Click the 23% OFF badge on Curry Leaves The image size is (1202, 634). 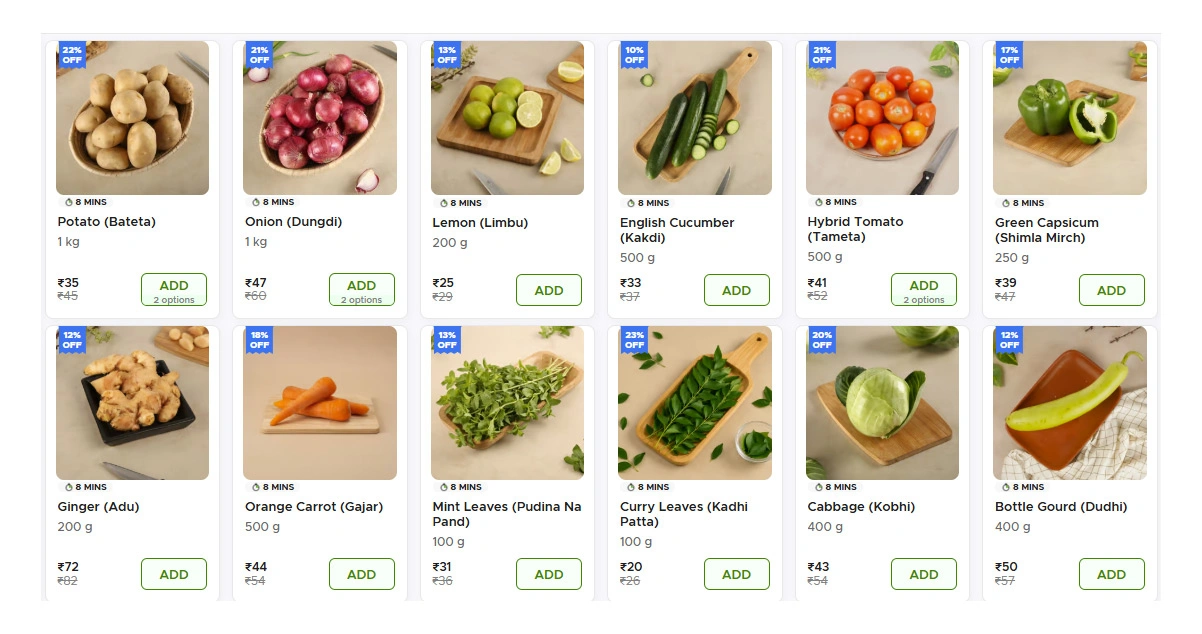[634, 340]
